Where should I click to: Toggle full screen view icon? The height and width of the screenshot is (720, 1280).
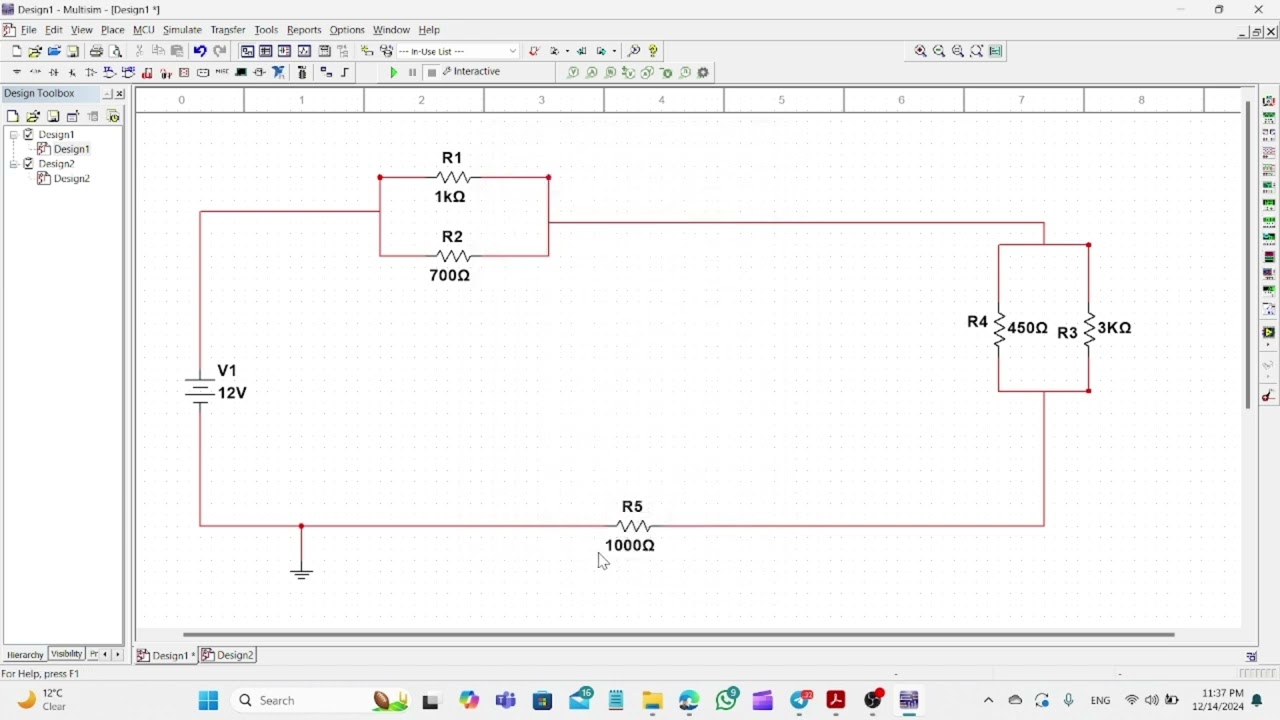click(997, 51)
